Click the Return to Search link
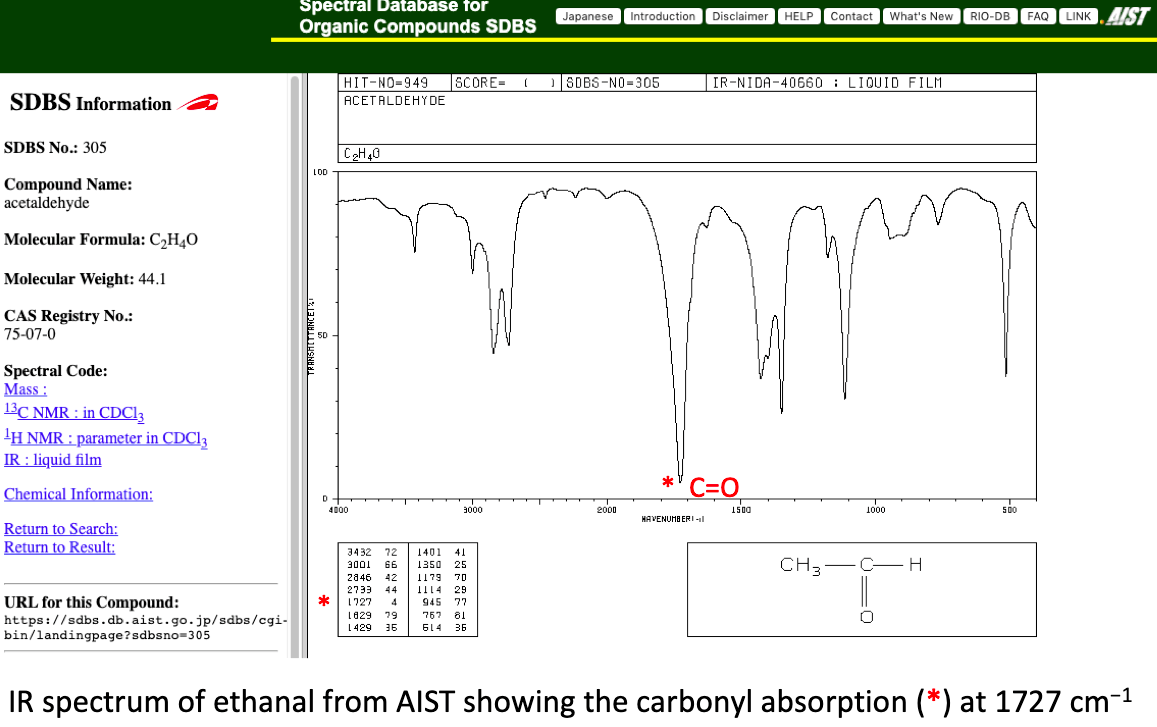Screen dimensions: 1157x727 pyautogui.click(x=60, y=529)
